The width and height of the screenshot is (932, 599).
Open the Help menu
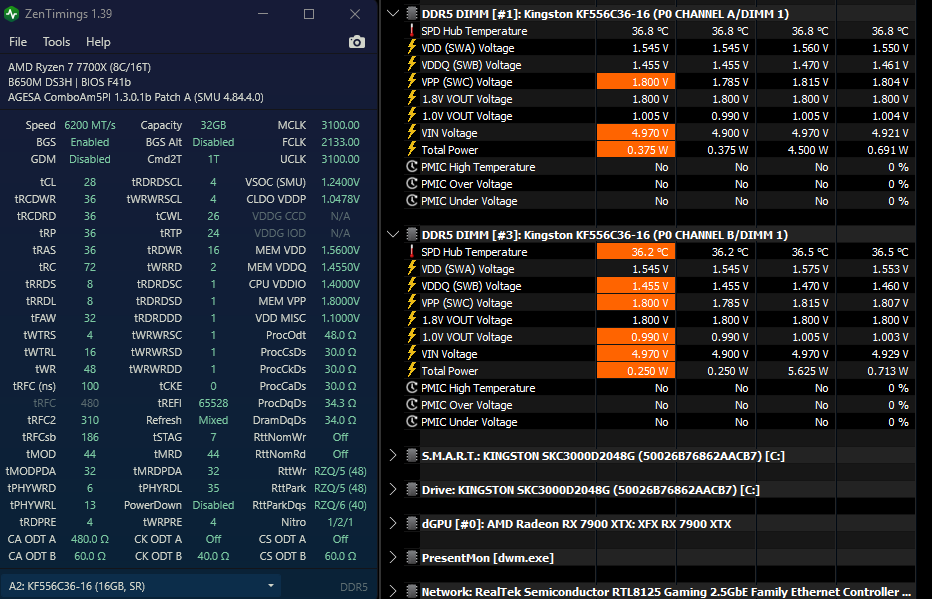click(x=98, y=42)
